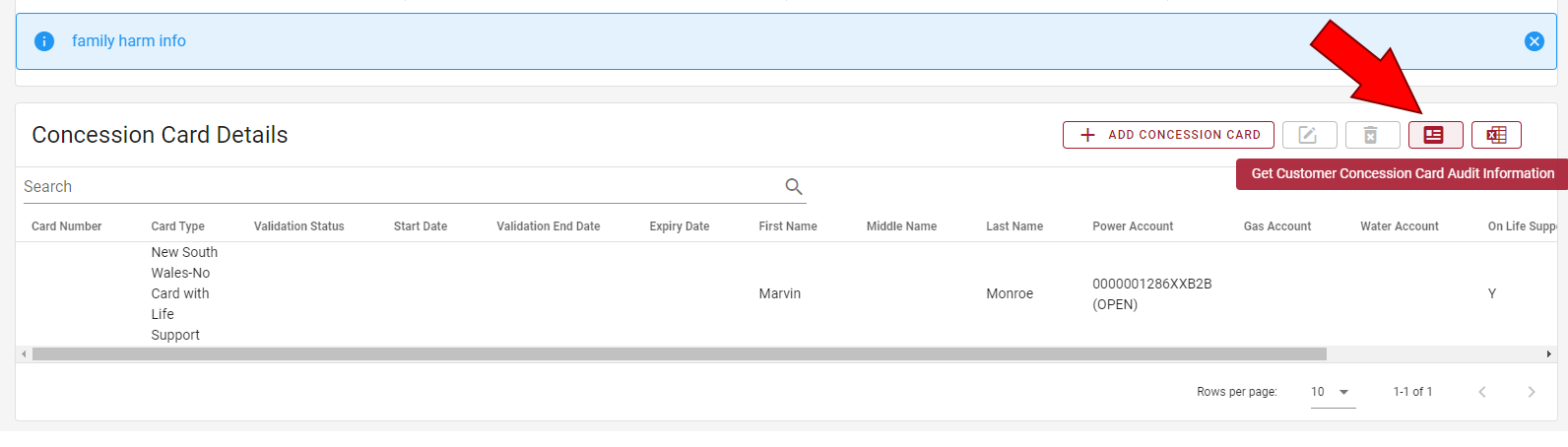Go to the previous page arrow

(1481, 392)
